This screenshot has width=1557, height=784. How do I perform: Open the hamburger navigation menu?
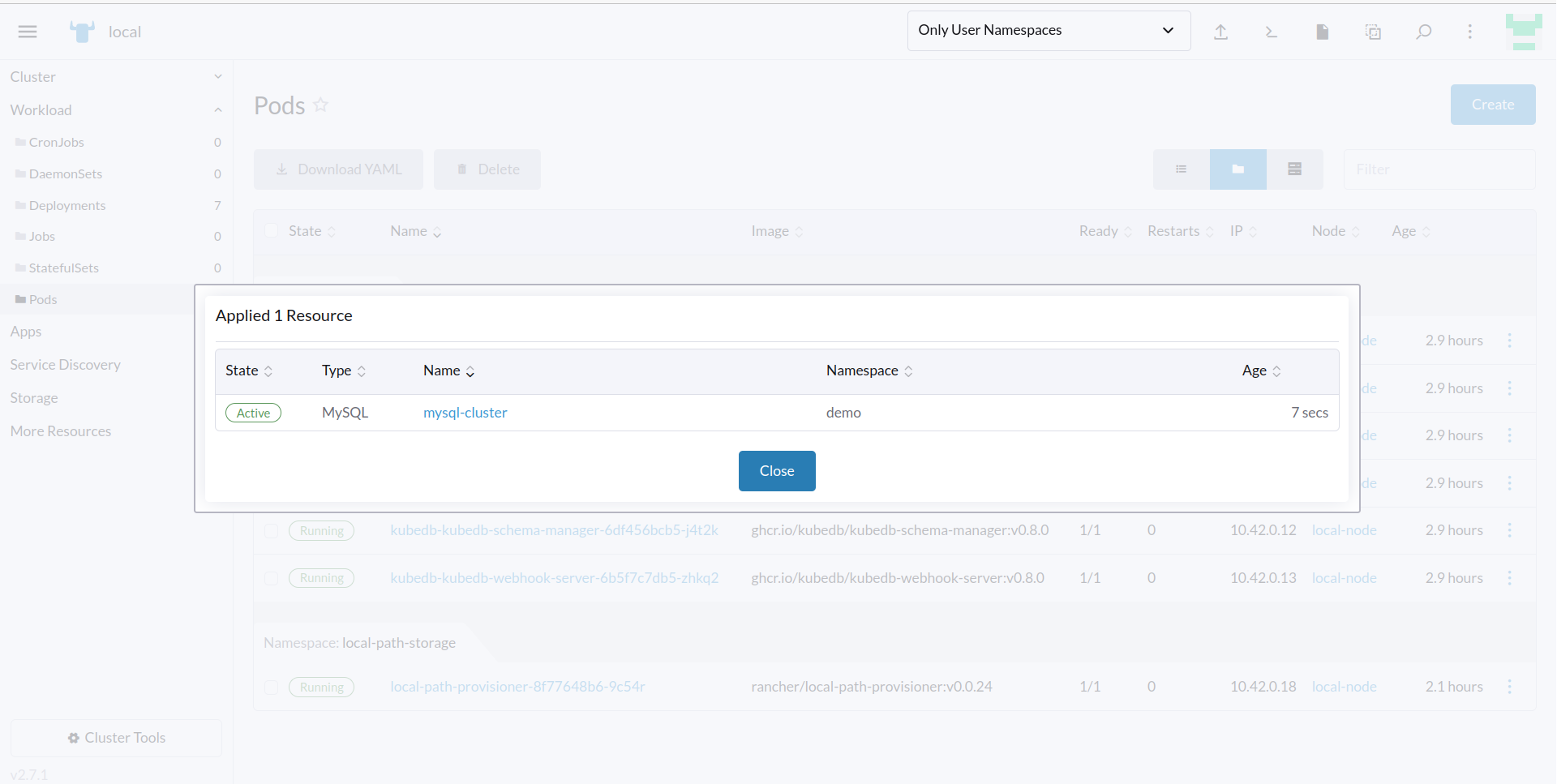click(x=28, y=32)
